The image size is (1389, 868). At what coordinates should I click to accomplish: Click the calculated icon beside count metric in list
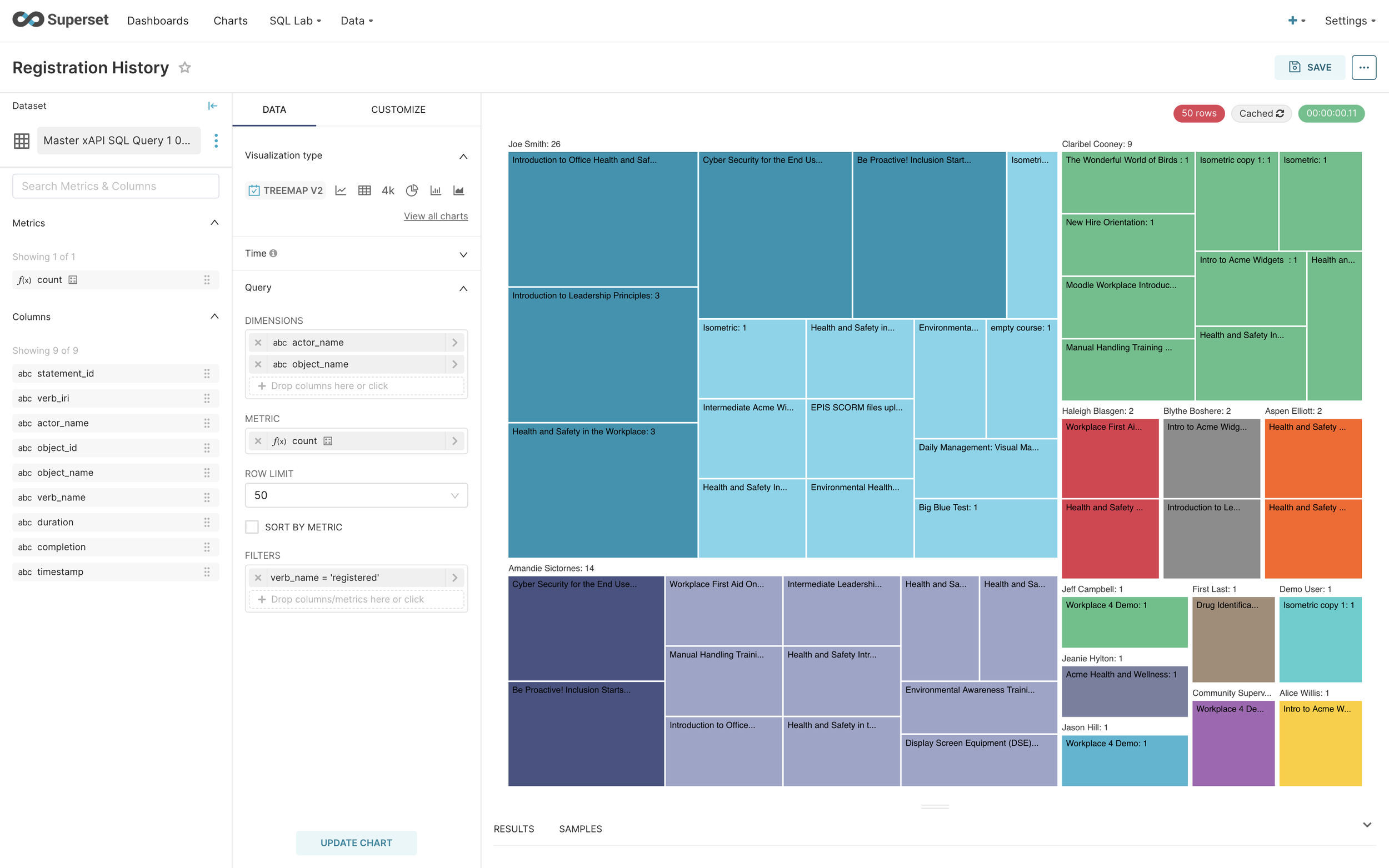click(x=73, y=280)
